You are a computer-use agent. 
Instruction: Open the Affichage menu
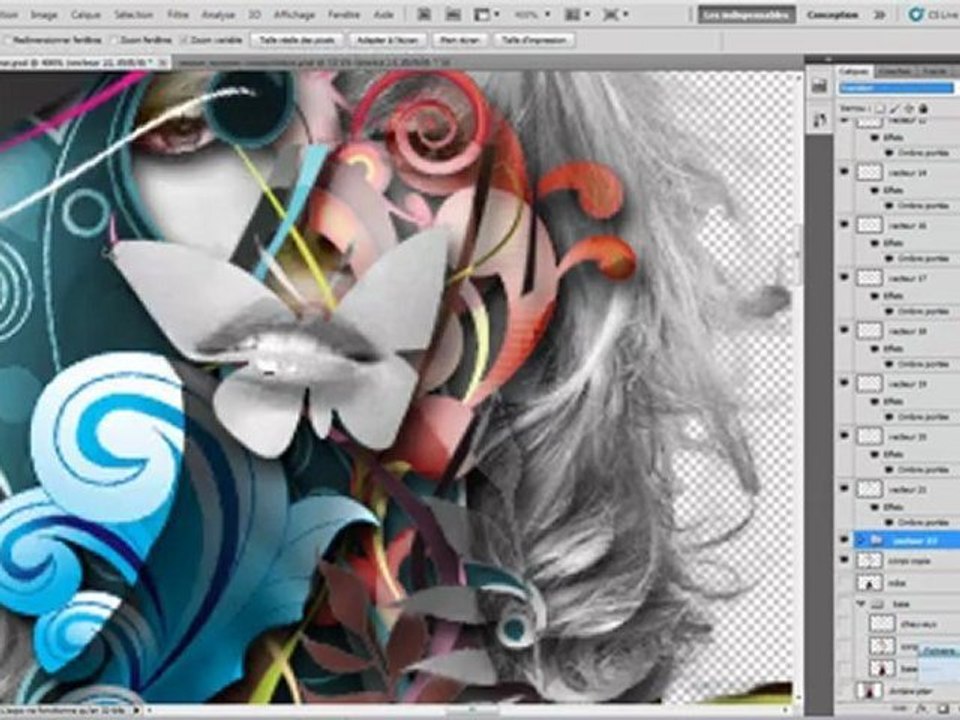click(294, 14)
